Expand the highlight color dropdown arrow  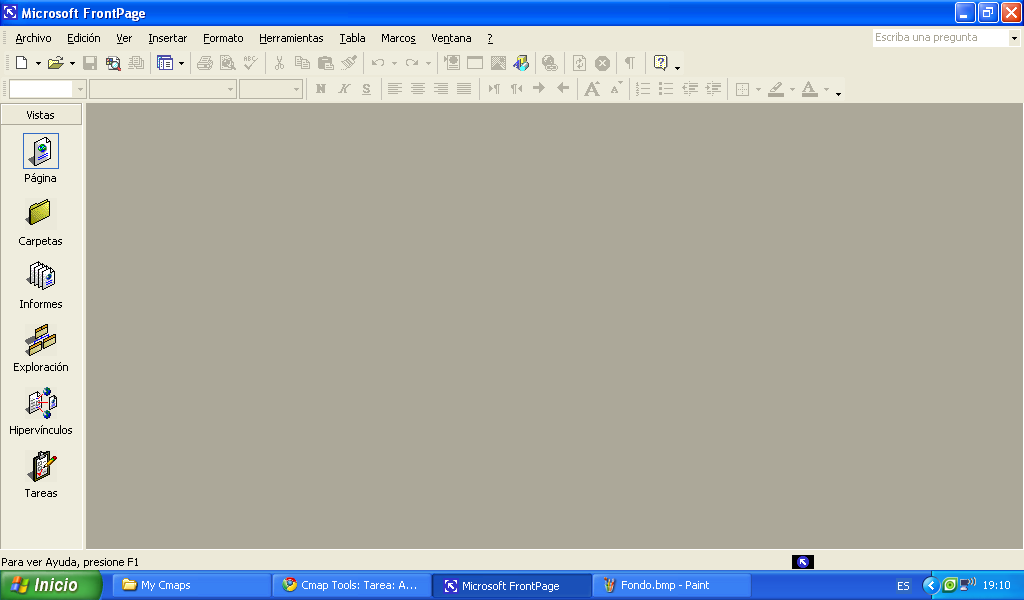pos(792,89)
